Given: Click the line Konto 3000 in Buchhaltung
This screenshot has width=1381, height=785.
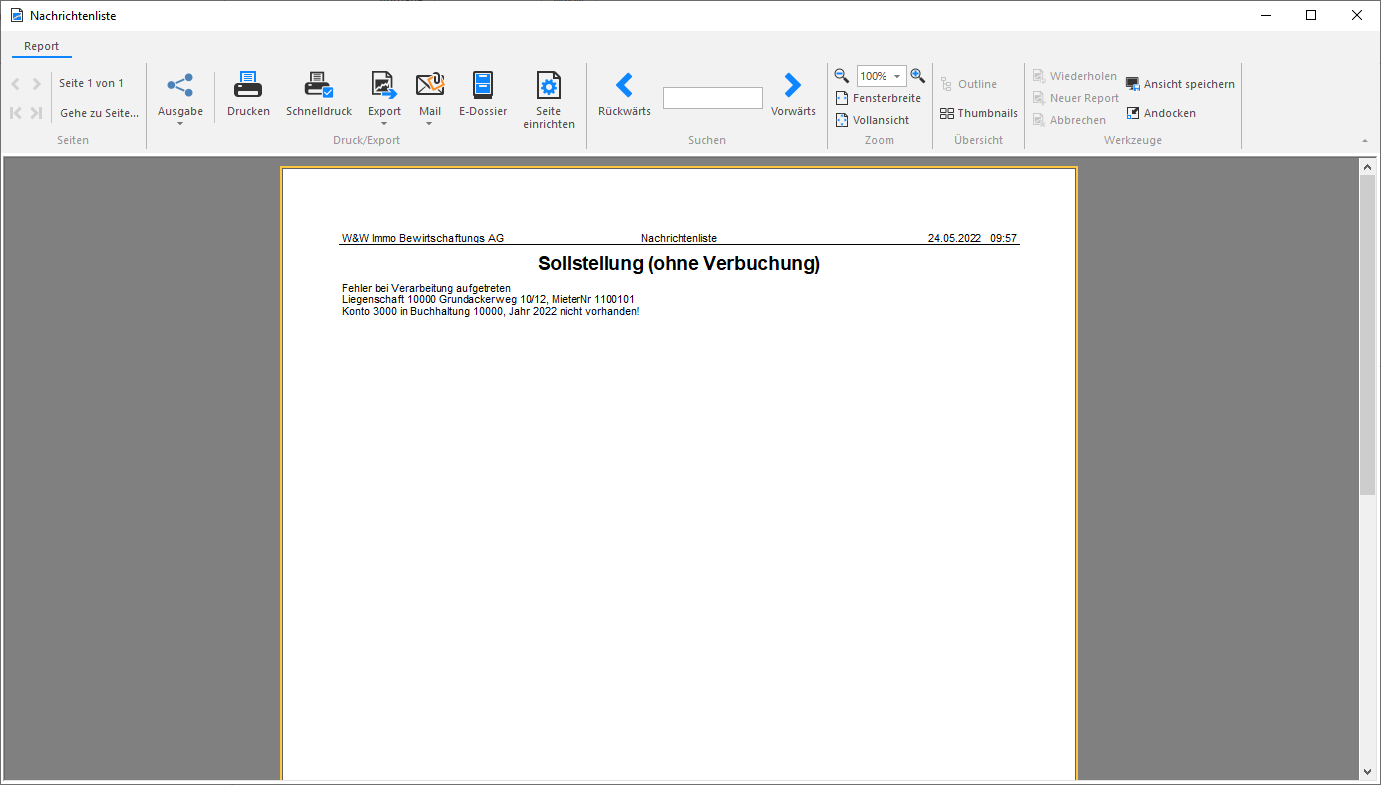Looking at the screenshot, I should (x=491, y=312).
